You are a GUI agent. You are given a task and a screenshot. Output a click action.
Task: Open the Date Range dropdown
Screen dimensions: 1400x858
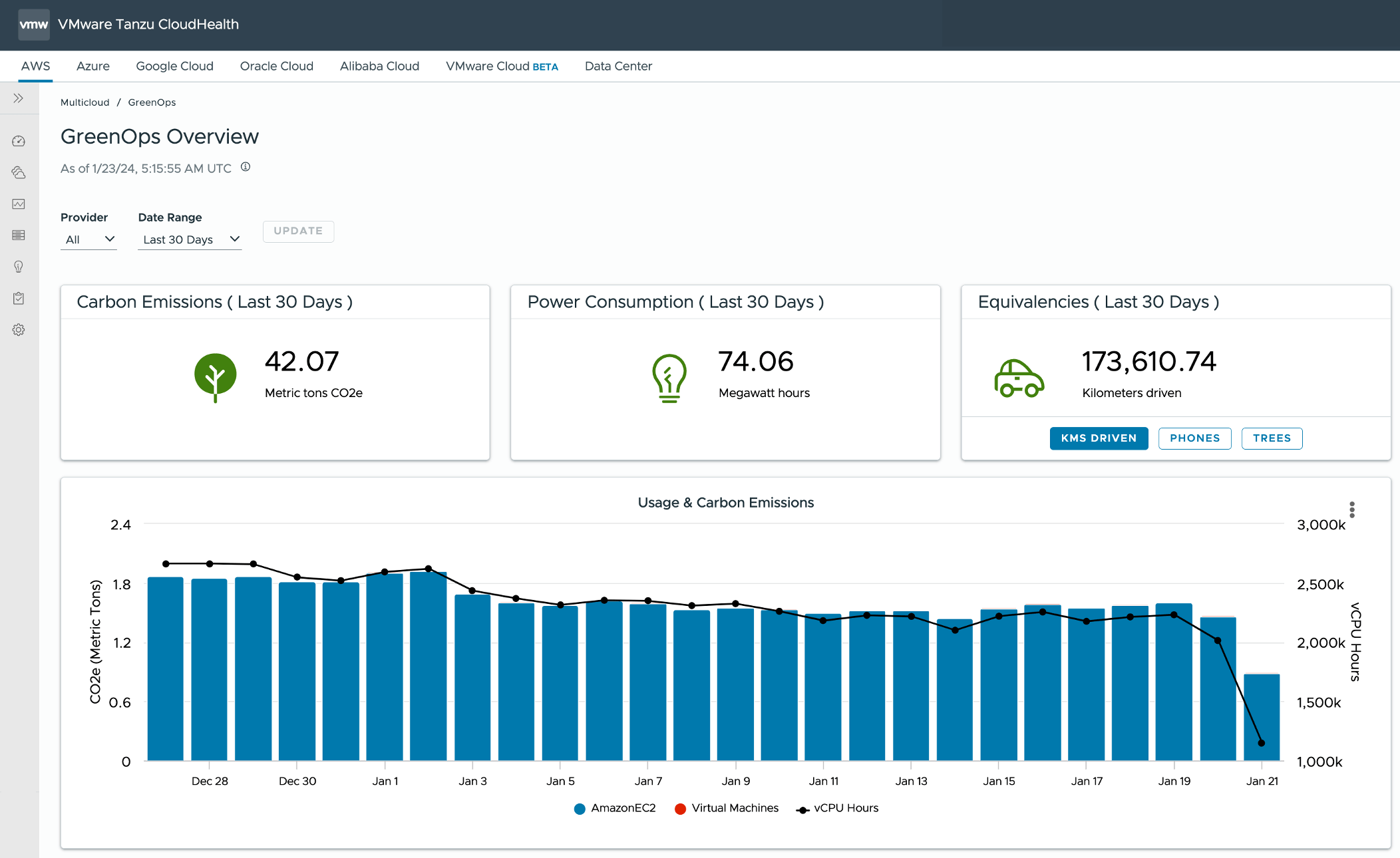point(190,239)
